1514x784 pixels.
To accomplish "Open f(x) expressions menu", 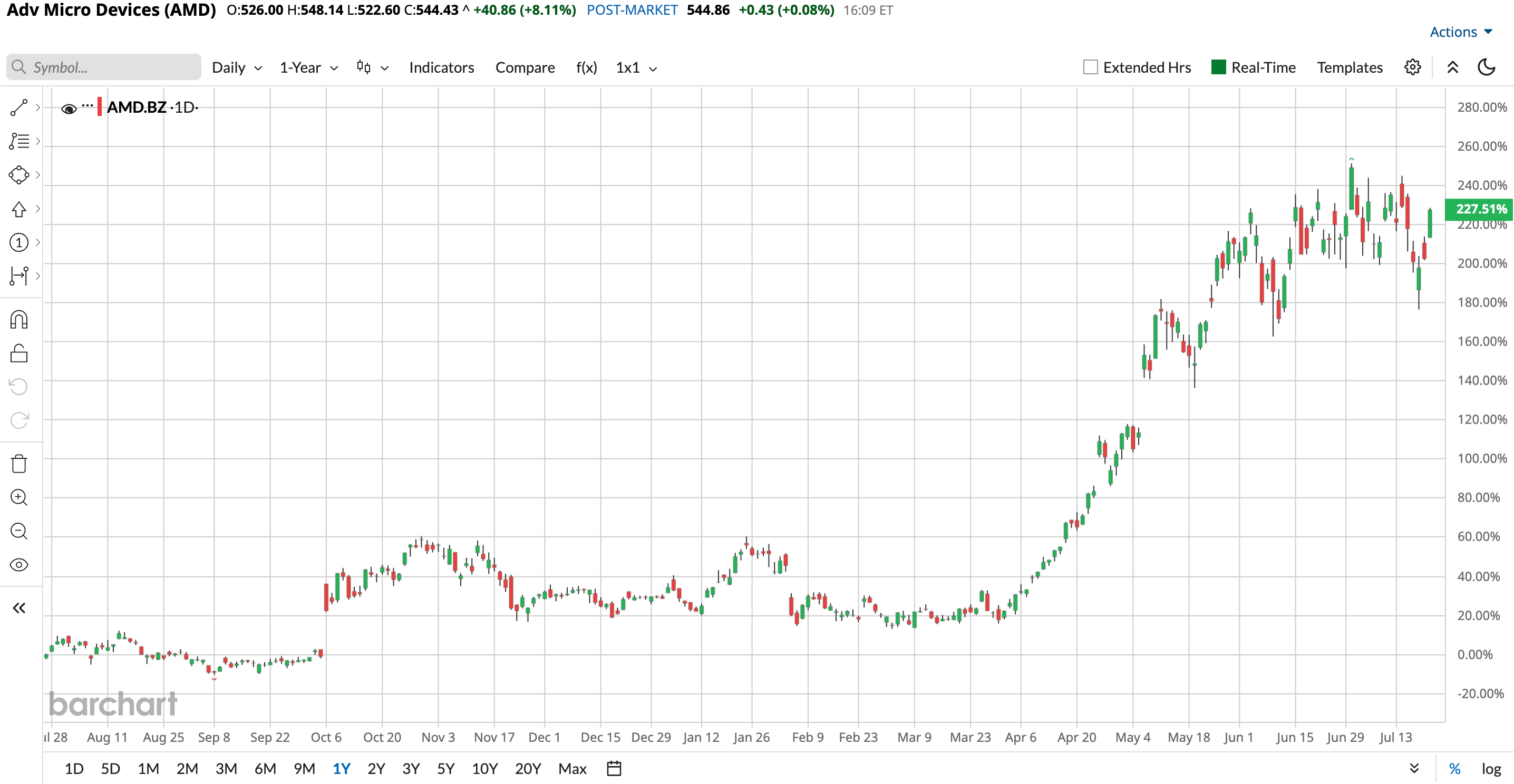I will 586,67.
